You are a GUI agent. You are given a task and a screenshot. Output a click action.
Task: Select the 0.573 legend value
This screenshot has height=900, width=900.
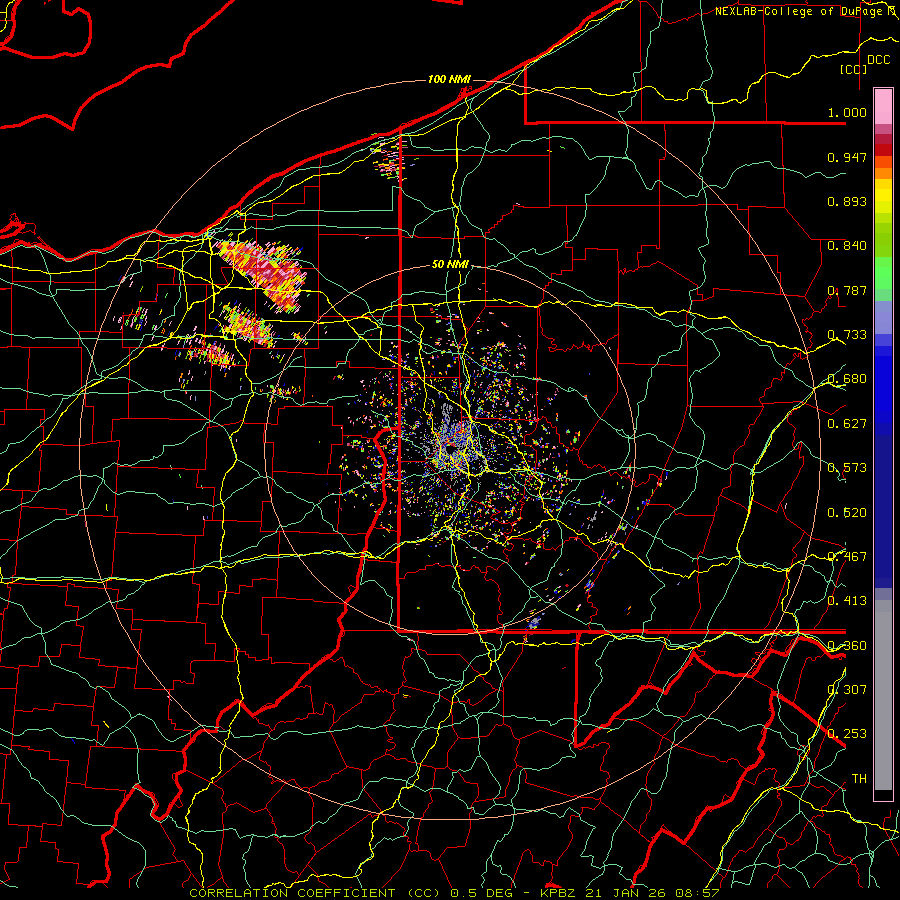coord(847,468)
